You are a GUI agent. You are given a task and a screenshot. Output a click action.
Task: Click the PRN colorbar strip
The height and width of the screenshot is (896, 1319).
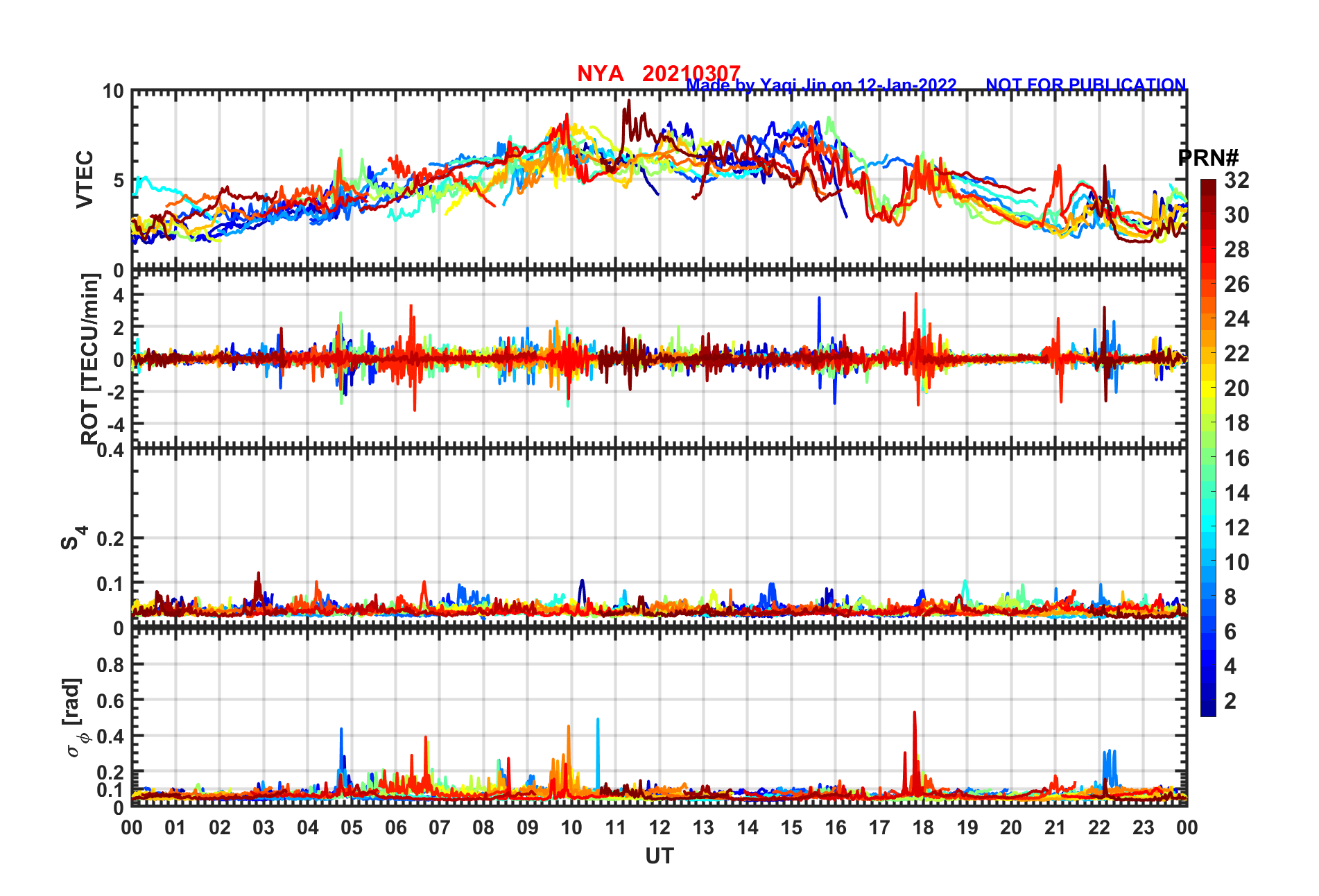tap(1208, 448)
